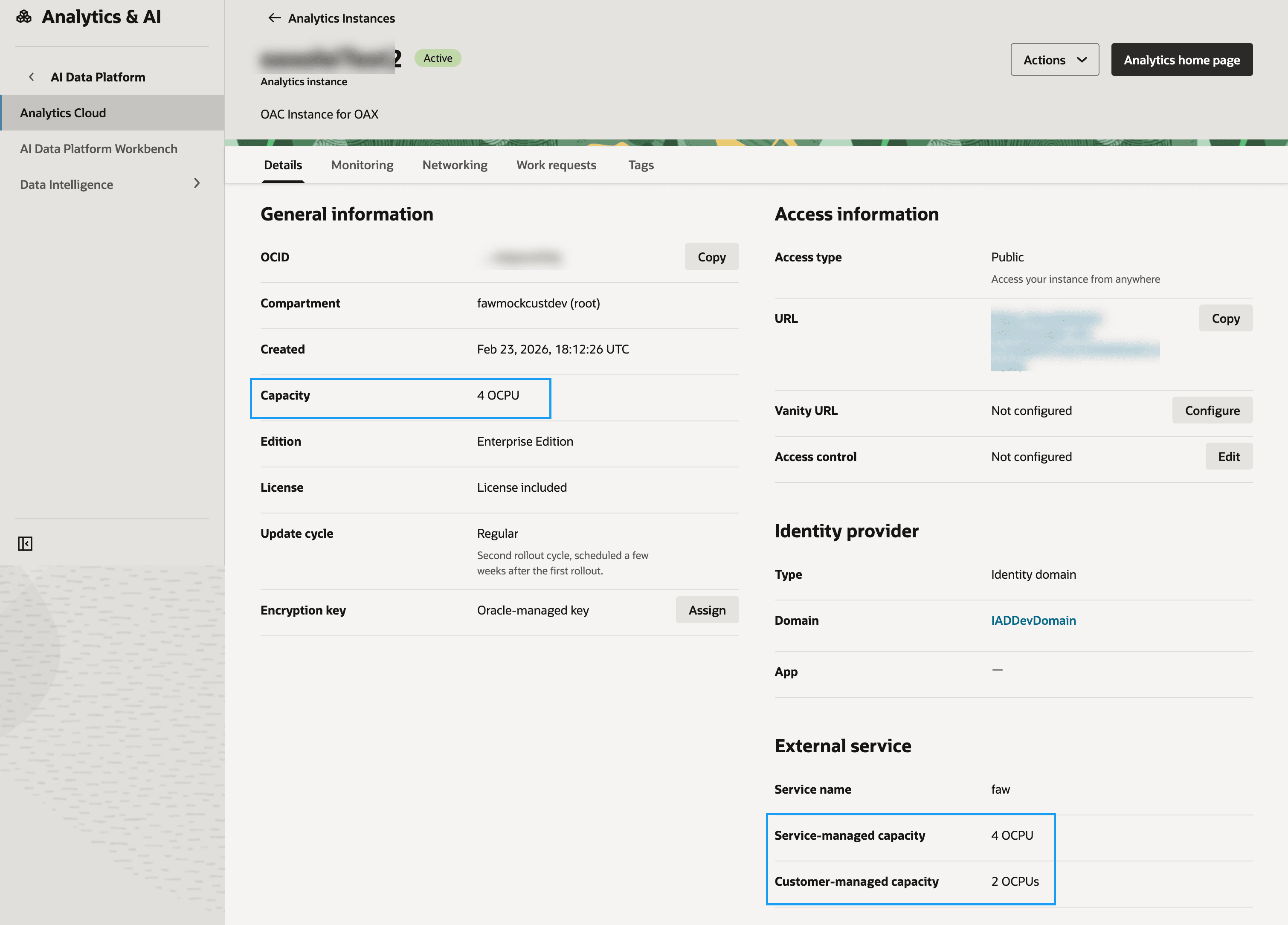Open AI Data Platform Workbench
Viewport: 1288px width, 925px height.
pyautogui.click(x=98, y=148)
